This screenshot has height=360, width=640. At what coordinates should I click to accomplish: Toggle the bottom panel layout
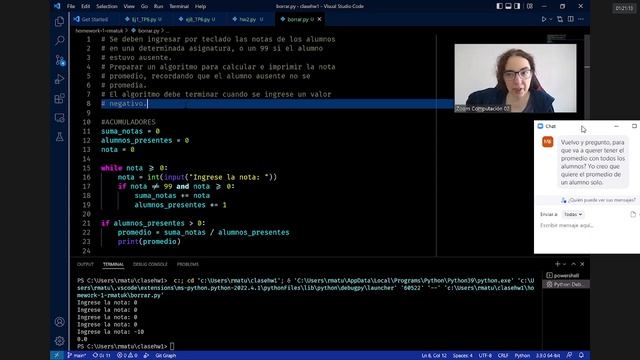pyautogui.click(x=508, y=6)
